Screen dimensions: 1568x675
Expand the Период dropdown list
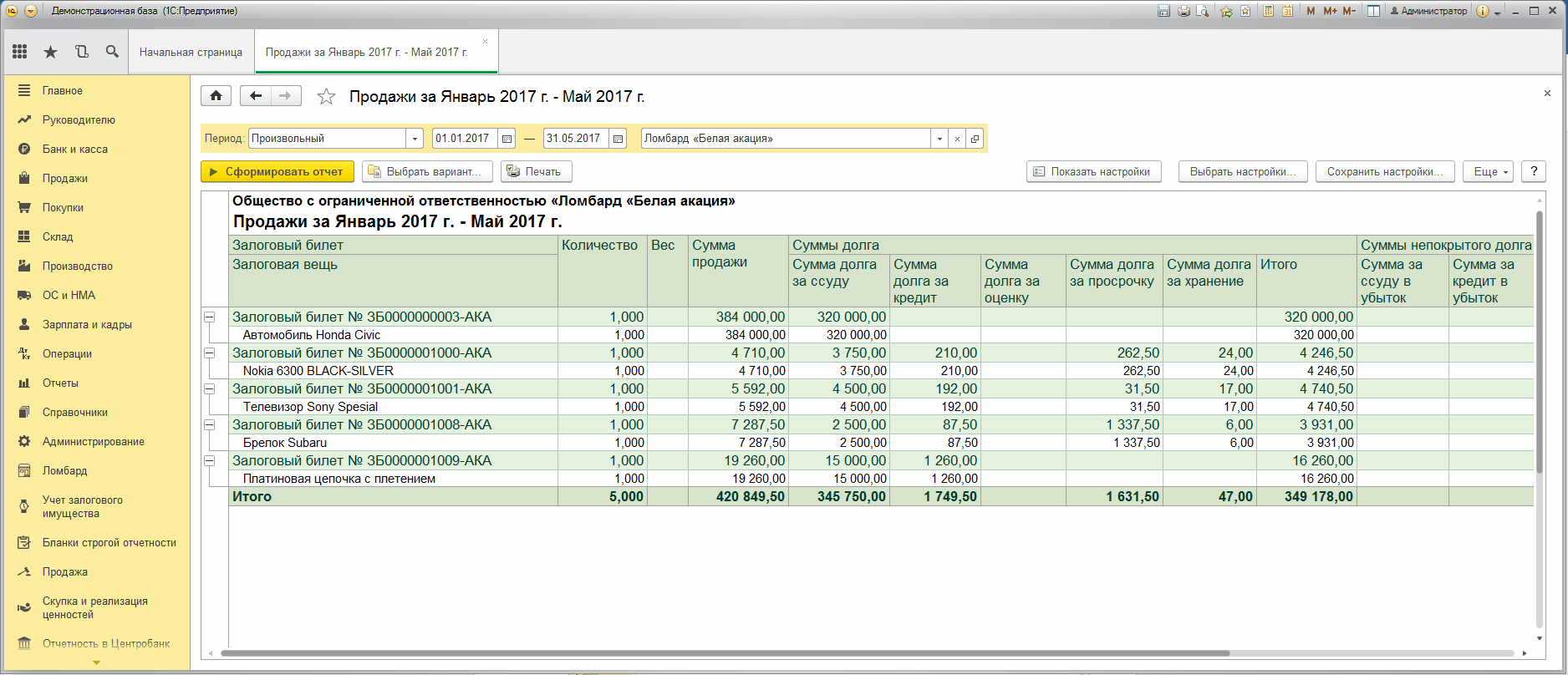tap(415, 139)
